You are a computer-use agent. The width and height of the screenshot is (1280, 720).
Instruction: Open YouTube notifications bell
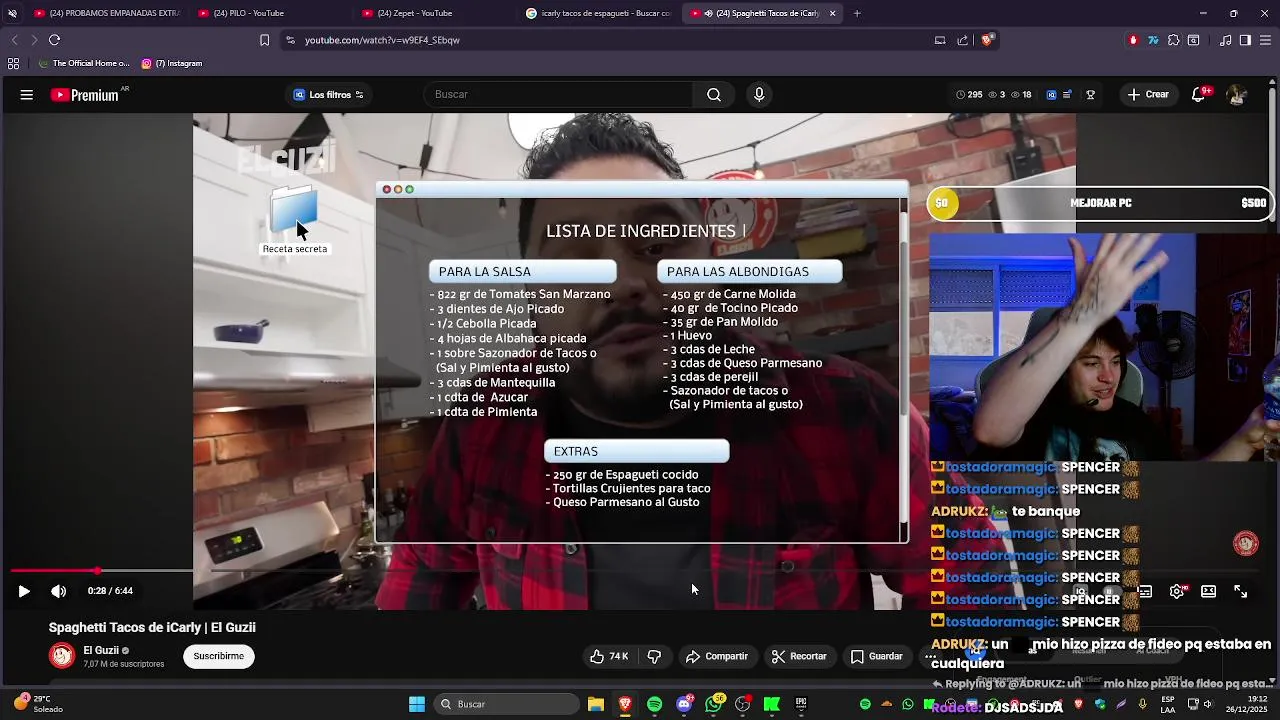1199,94
